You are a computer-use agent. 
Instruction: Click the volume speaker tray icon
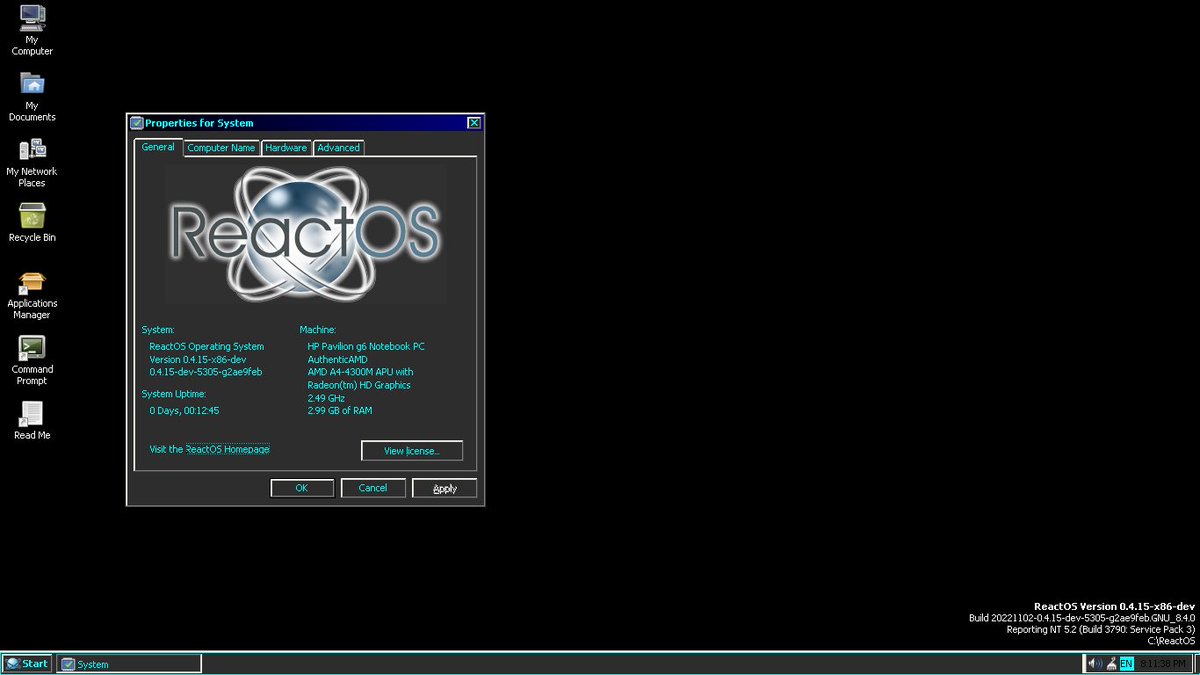pyautogui.click(x=1093, y=663)
